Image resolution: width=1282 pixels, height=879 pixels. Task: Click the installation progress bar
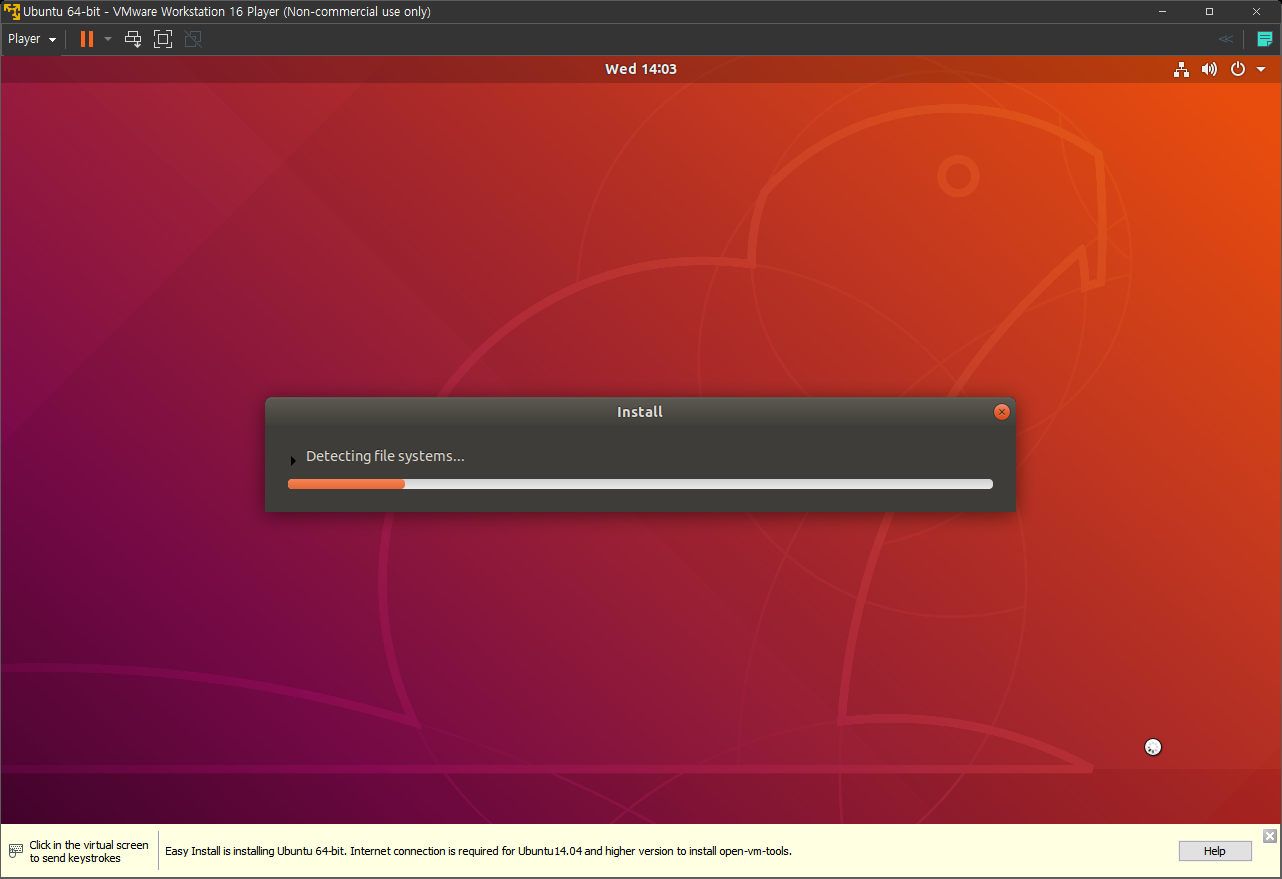(x=640, y=484)
